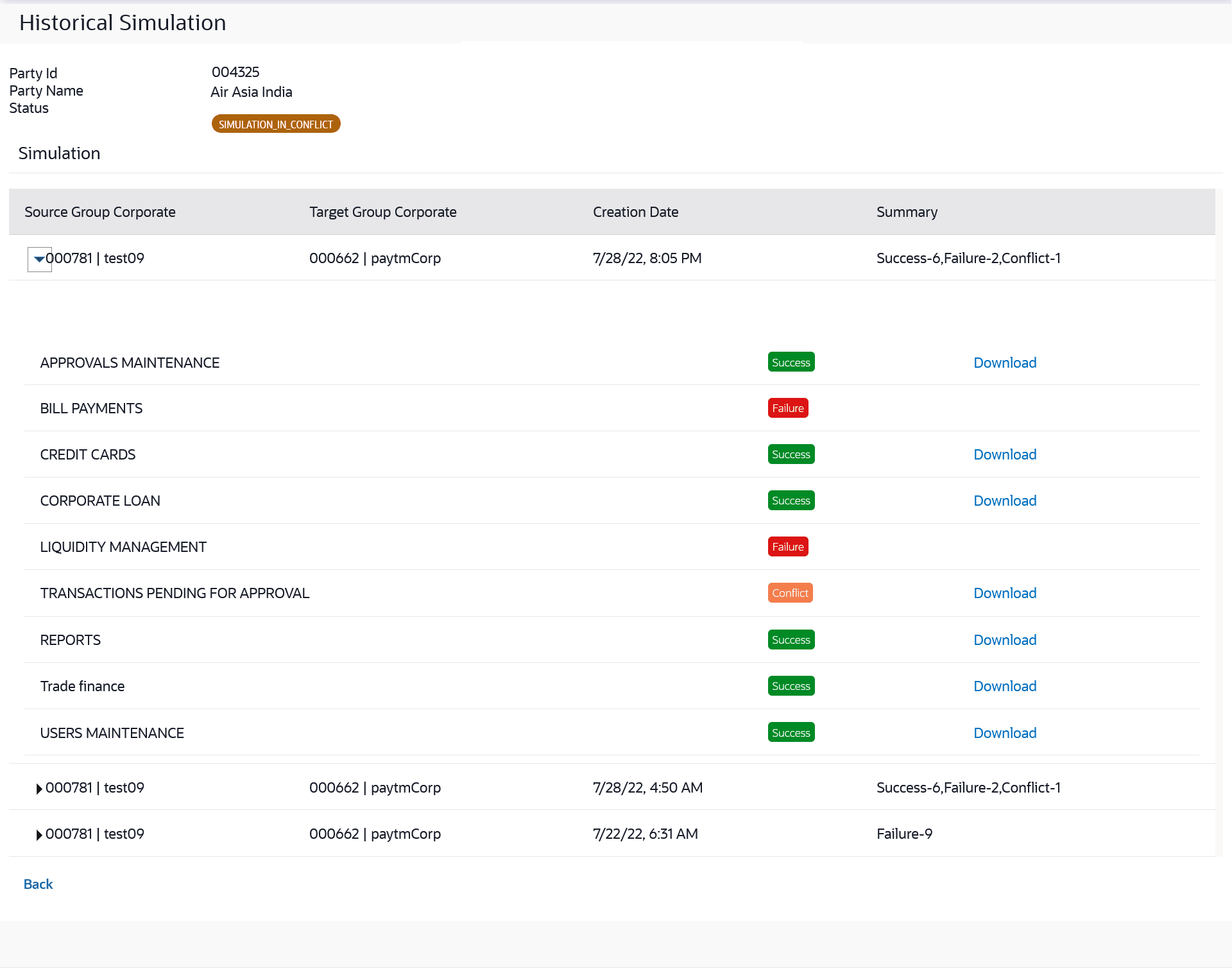Click the Conflict badge for pending transactions
Image resolution: width=1232 pixels, height=971 pixels.
tap(790, 593)
